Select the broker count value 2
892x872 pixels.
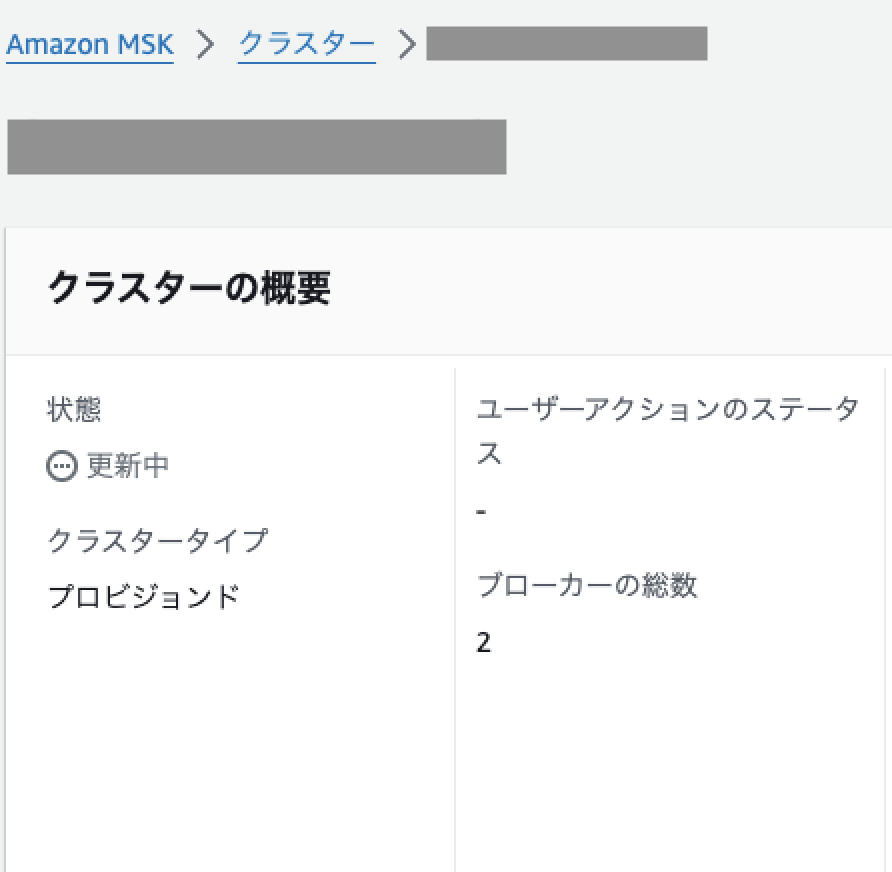coord(484,642)
